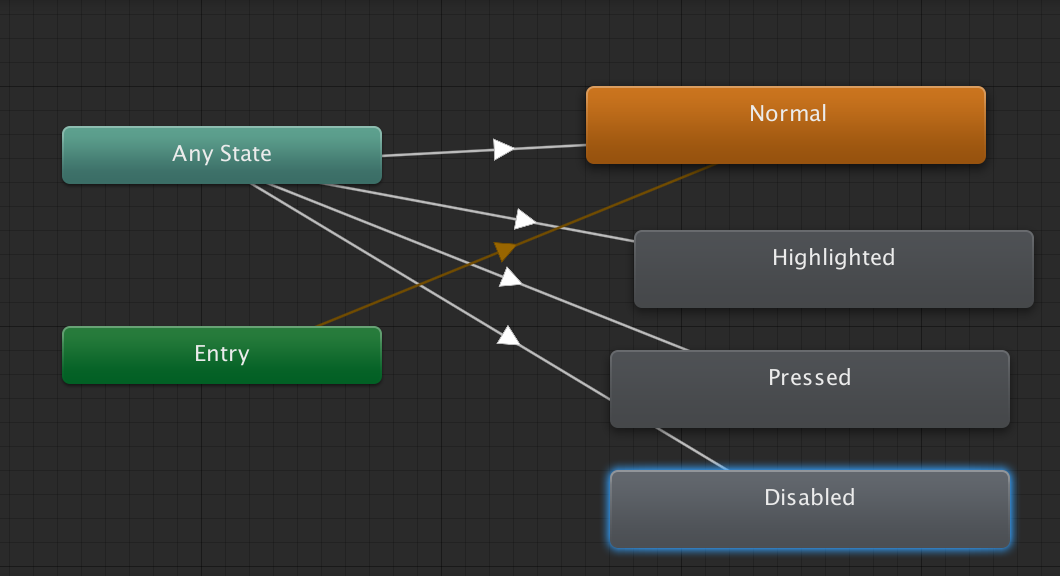The image size is (1060, 576).
Task: Click the Any State label text
Action: (x=221, y=153)
